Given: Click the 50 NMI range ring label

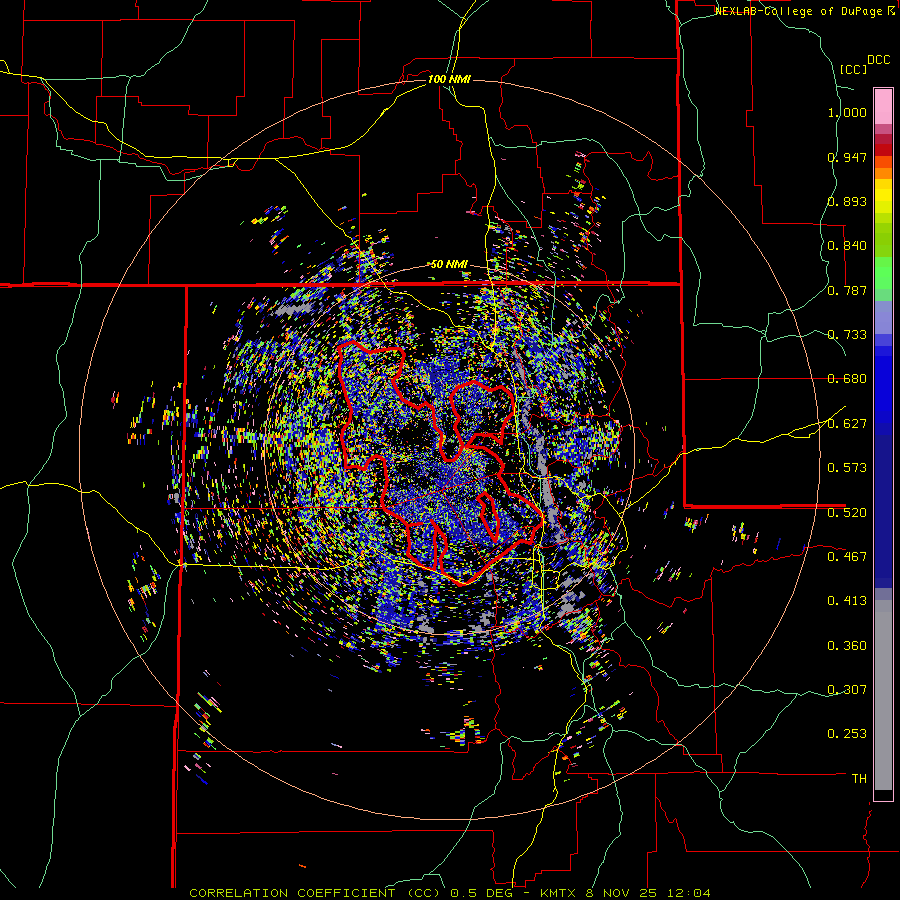Looking at the screenshot, I should coord(449,265).
